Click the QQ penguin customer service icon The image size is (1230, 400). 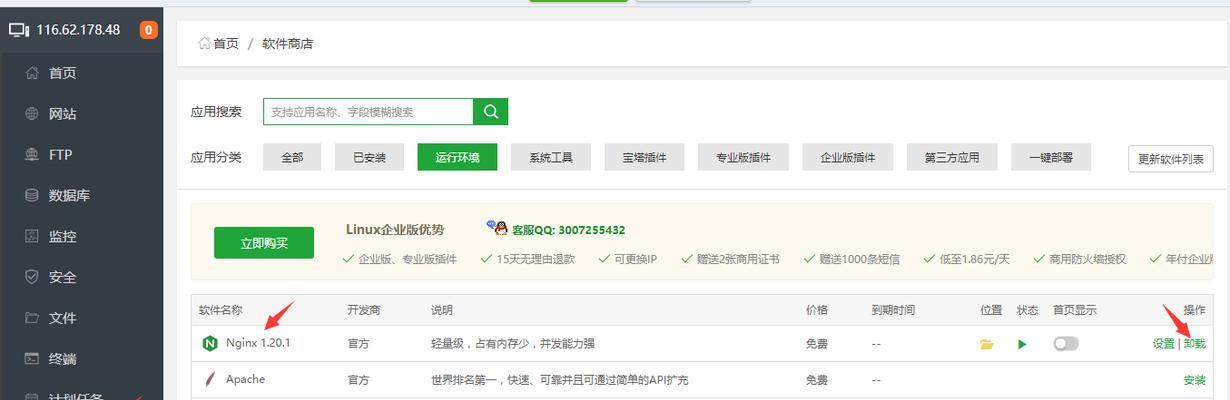pyautogui.click(x=497, y=228)
